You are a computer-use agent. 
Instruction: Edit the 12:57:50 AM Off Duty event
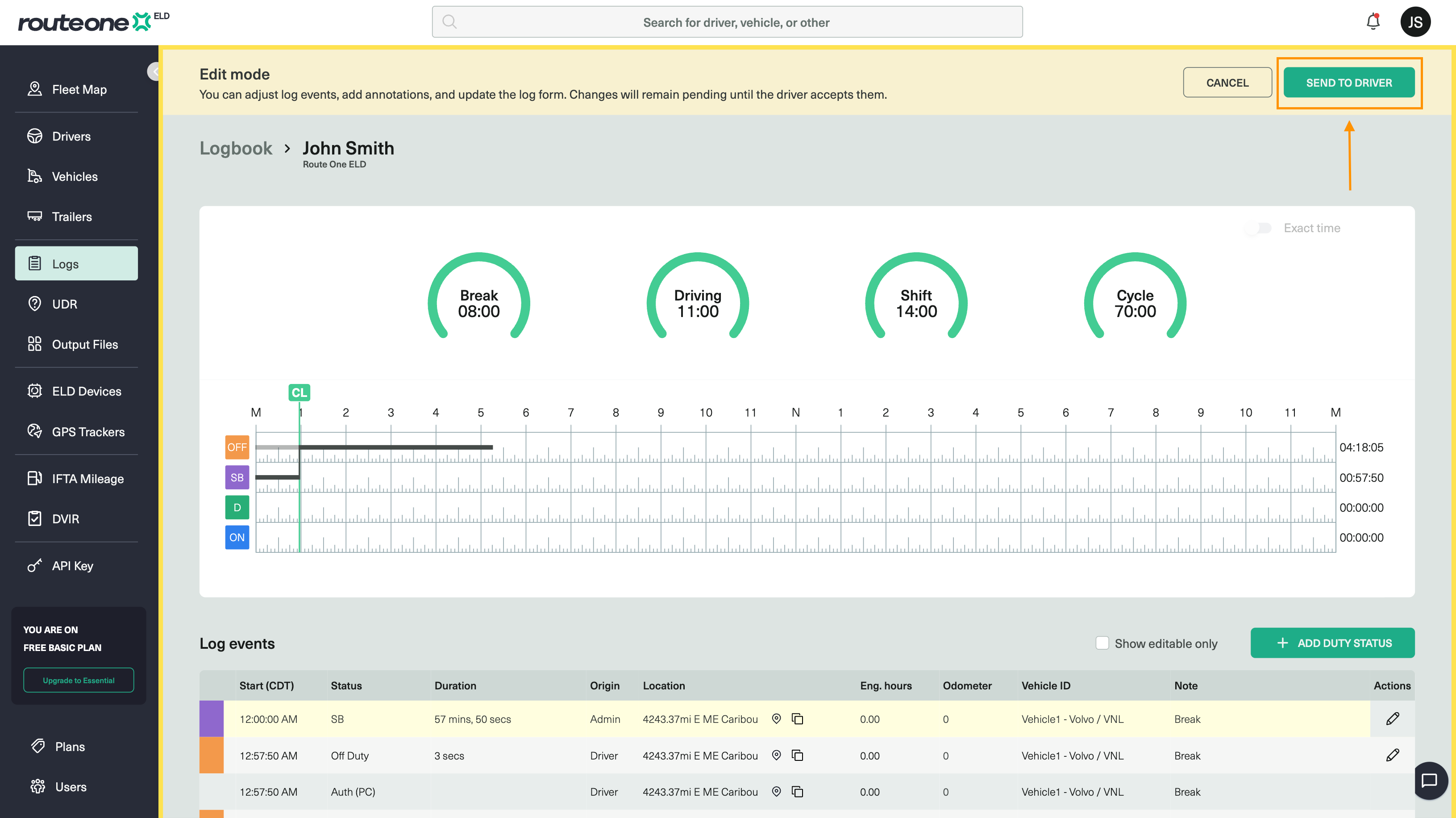point(1392,755)
